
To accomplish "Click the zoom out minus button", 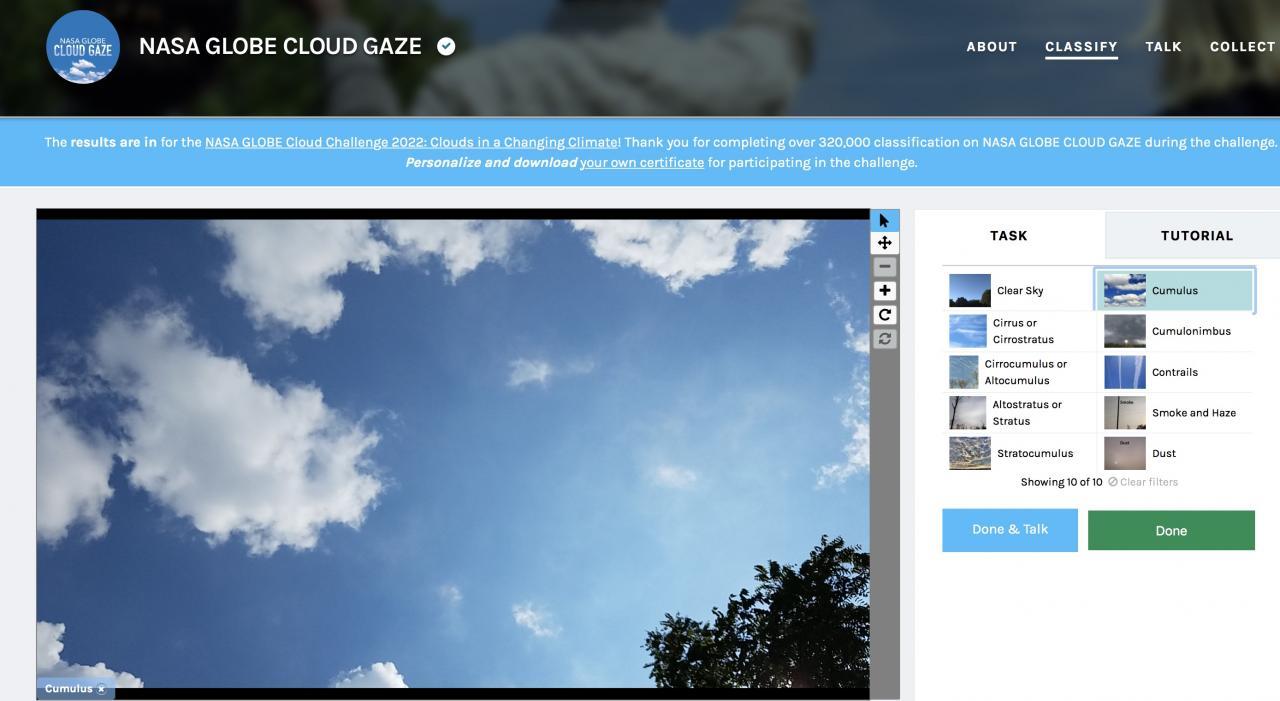I will pyautogui.click(x=884, y=267).
